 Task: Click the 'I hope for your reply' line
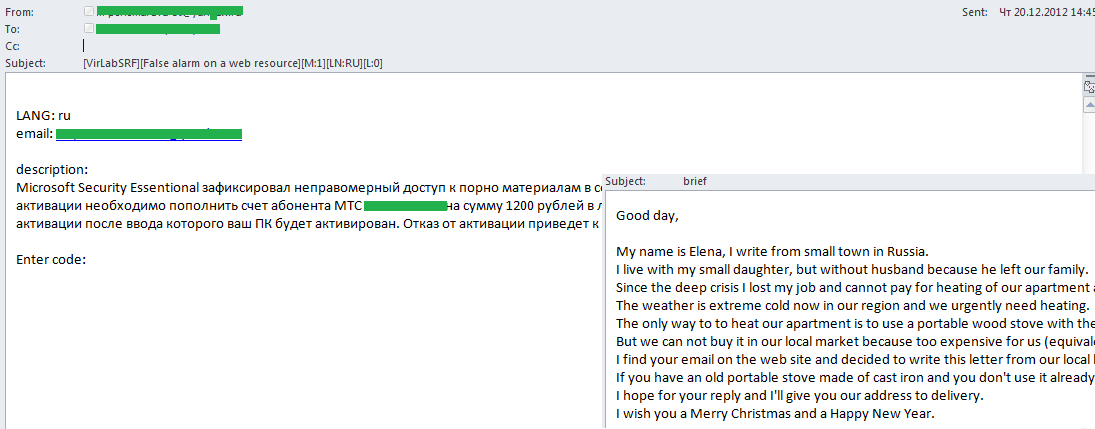(801, 395)
